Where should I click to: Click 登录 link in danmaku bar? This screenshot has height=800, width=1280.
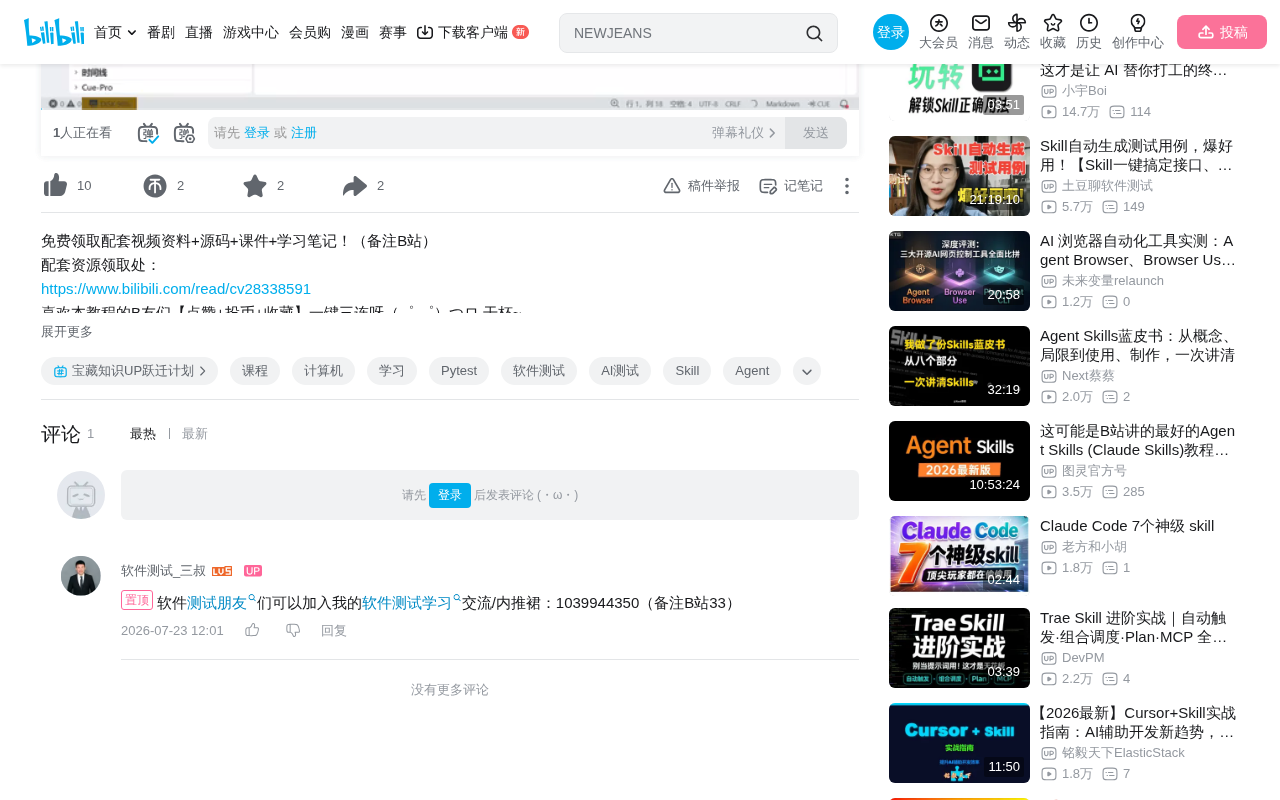coord(257,133)
